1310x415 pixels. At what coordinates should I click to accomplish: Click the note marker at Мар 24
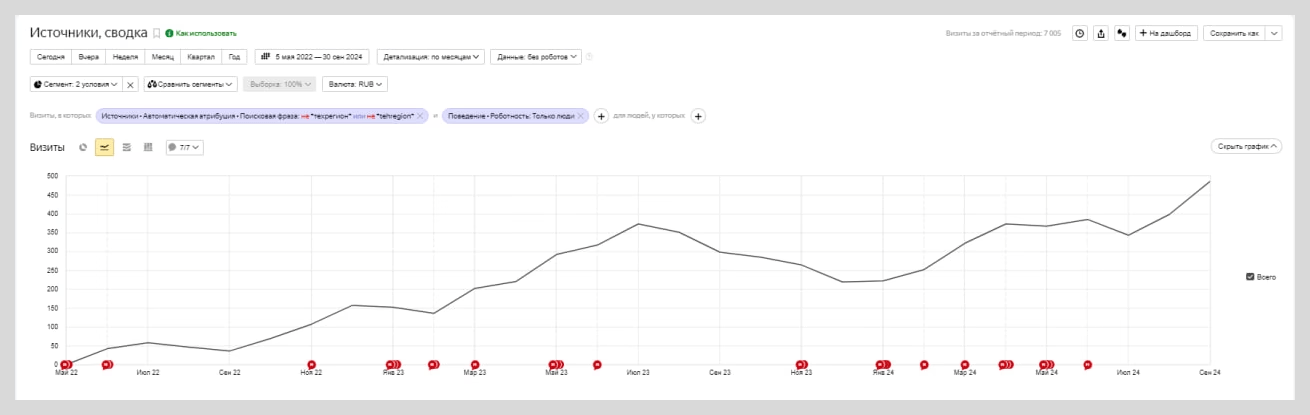(x=965, y=365)
